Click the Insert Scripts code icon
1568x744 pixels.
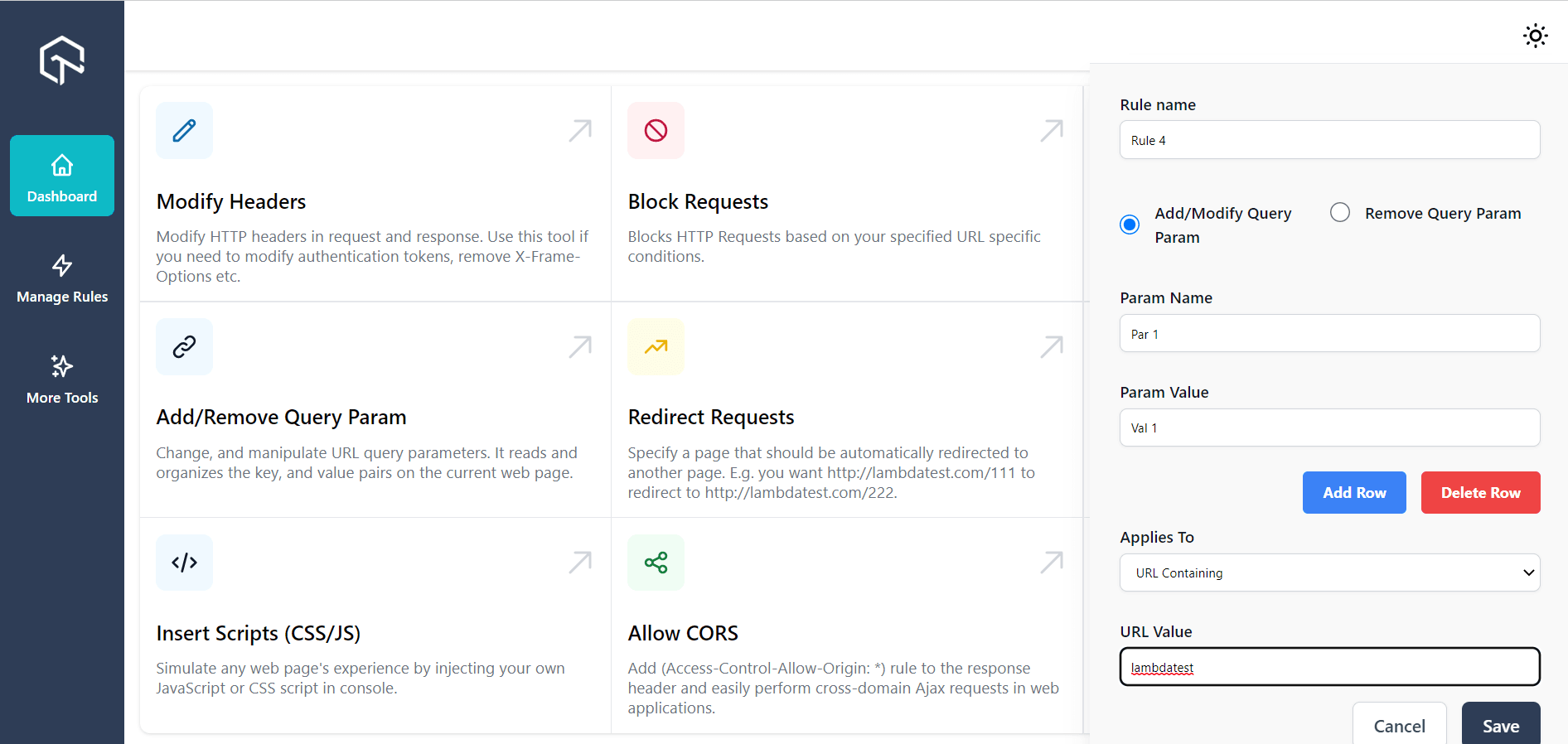(x=184, y=563)
